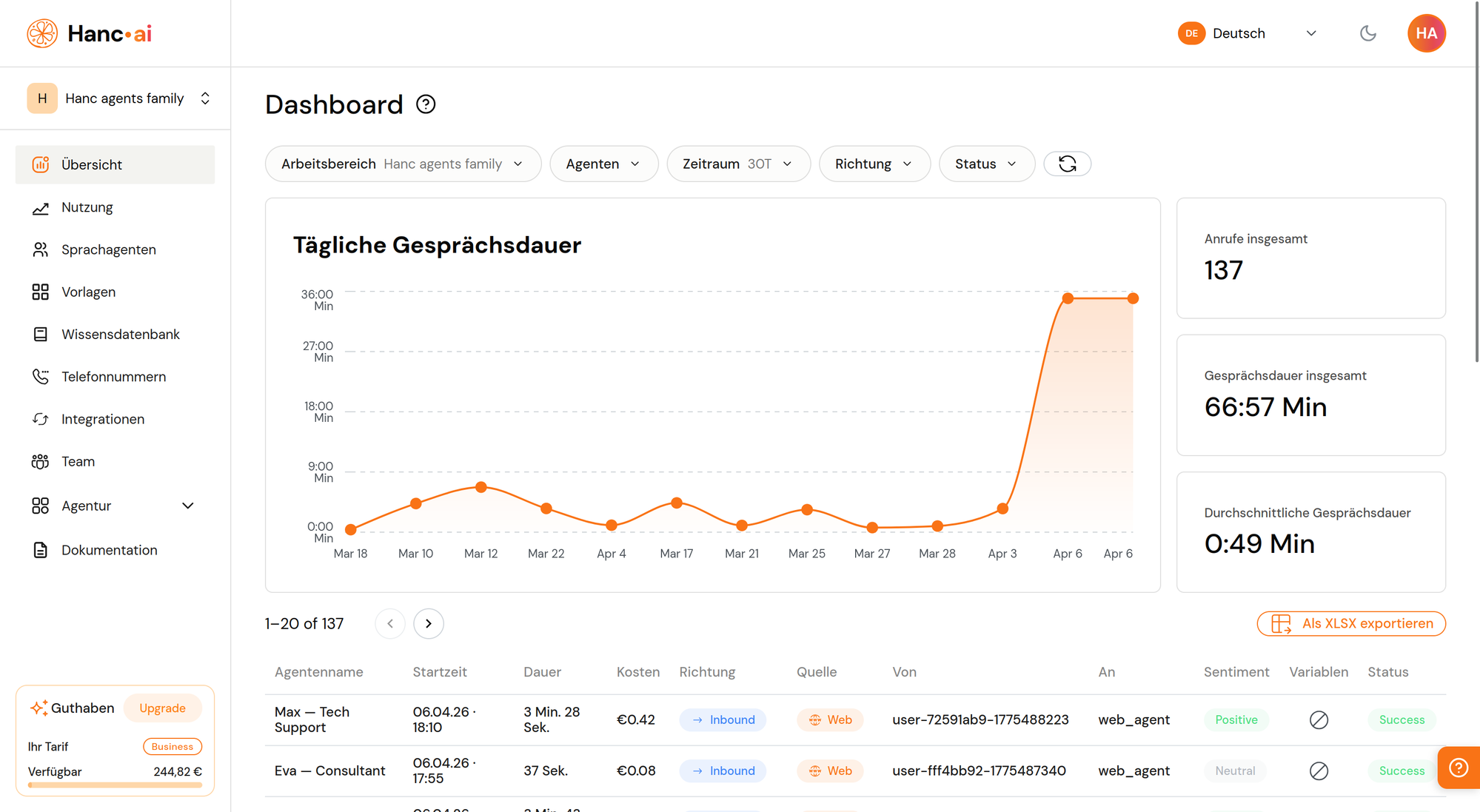
Task: Expand the Agentur section in the sidebar
Action: click(x=187, y=506)
